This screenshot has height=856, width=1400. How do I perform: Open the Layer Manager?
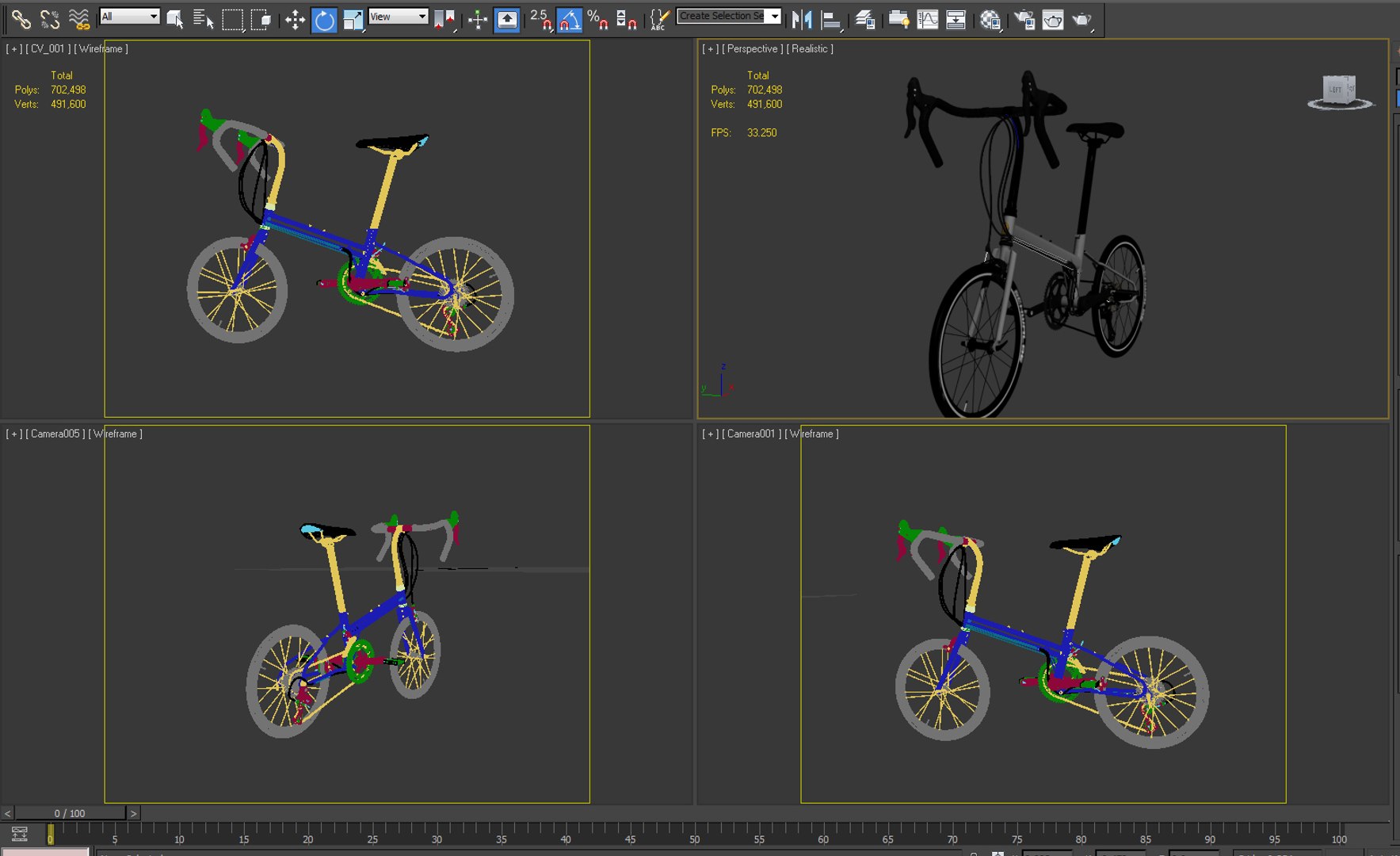pyautogui.click(x=865, y=19)
